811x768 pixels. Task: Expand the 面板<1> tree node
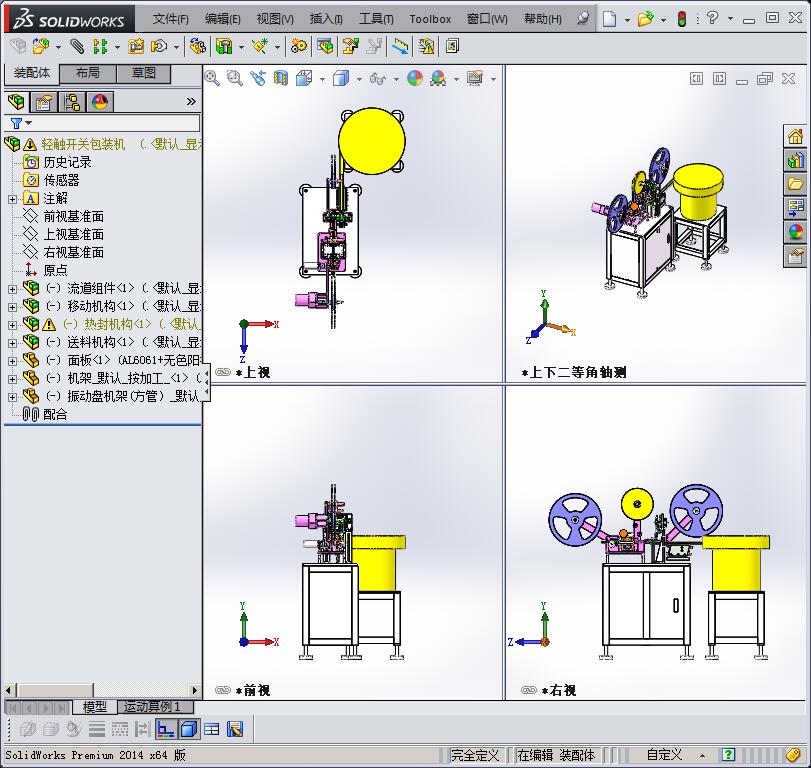tap(12, 361)
